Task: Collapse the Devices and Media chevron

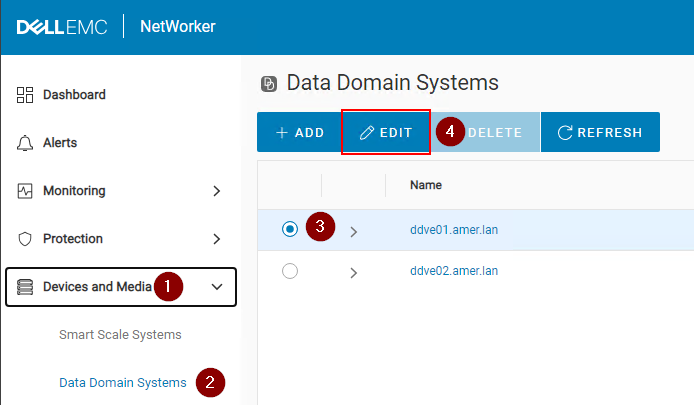Action: 217,287
